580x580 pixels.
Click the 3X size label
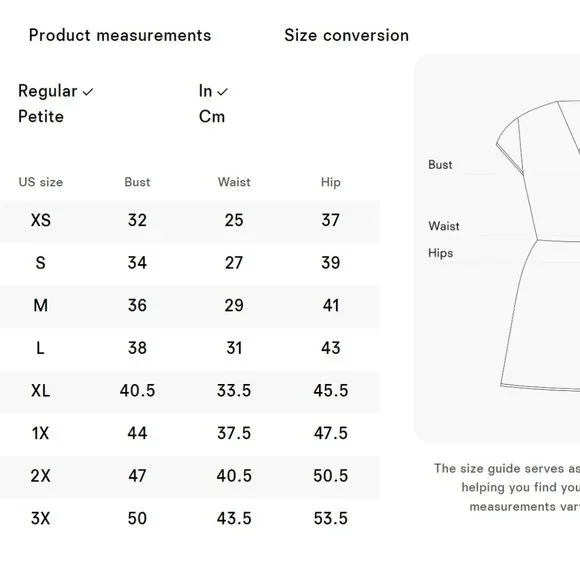click(x=40, y=518)
